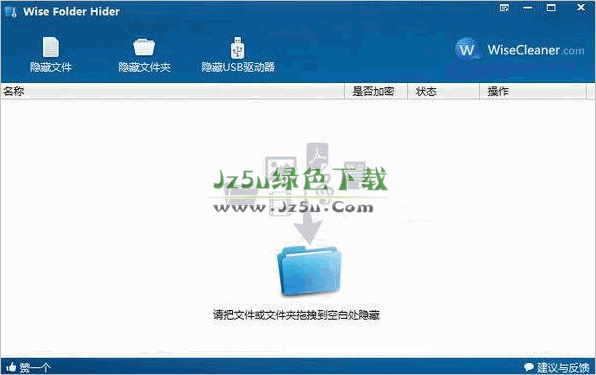Open the 隐藏文件夹 hide folder tool
The width and height of the screenshot is (596, 375).
point(144,54)
